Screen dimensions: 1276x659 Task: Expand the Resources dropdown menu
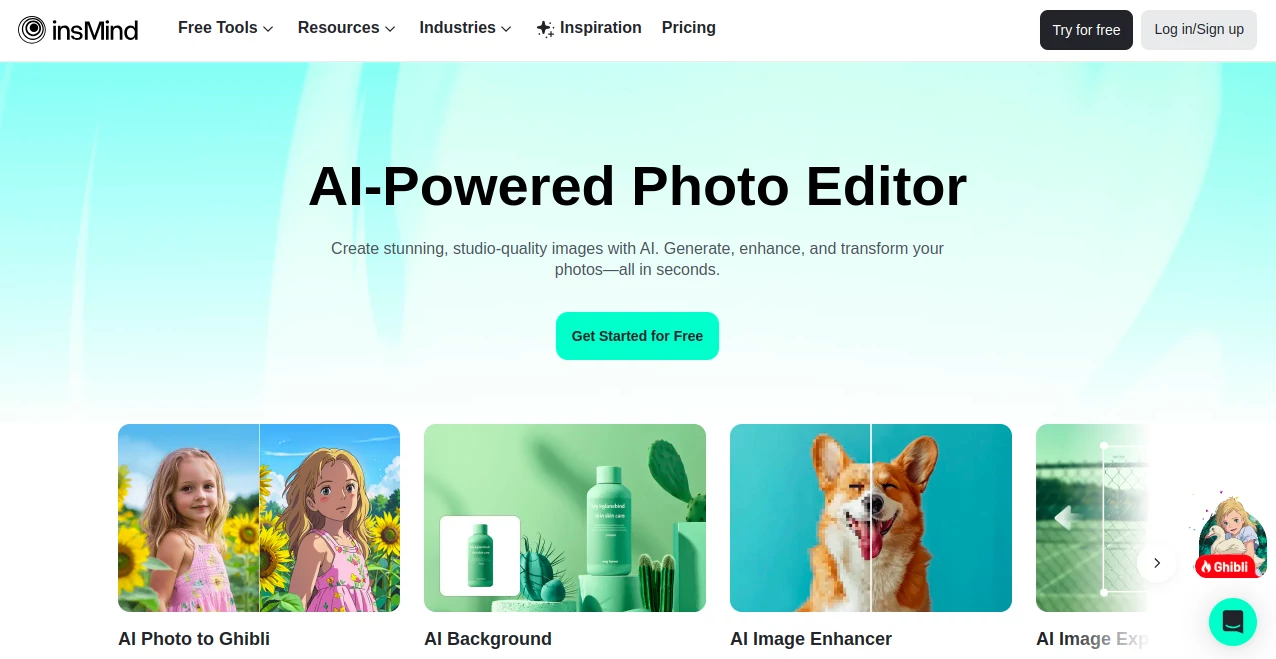pyautogui.click(x=347, y=28)
